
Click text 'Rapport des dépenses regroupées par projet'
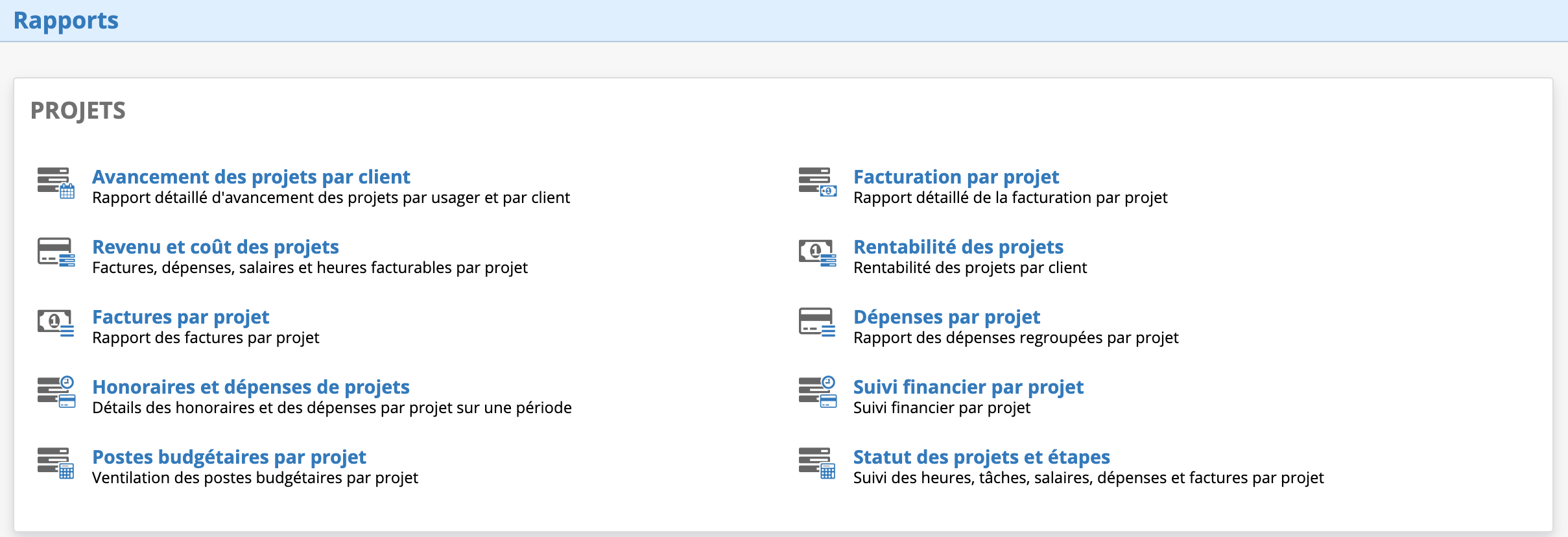coord(1016,338)
